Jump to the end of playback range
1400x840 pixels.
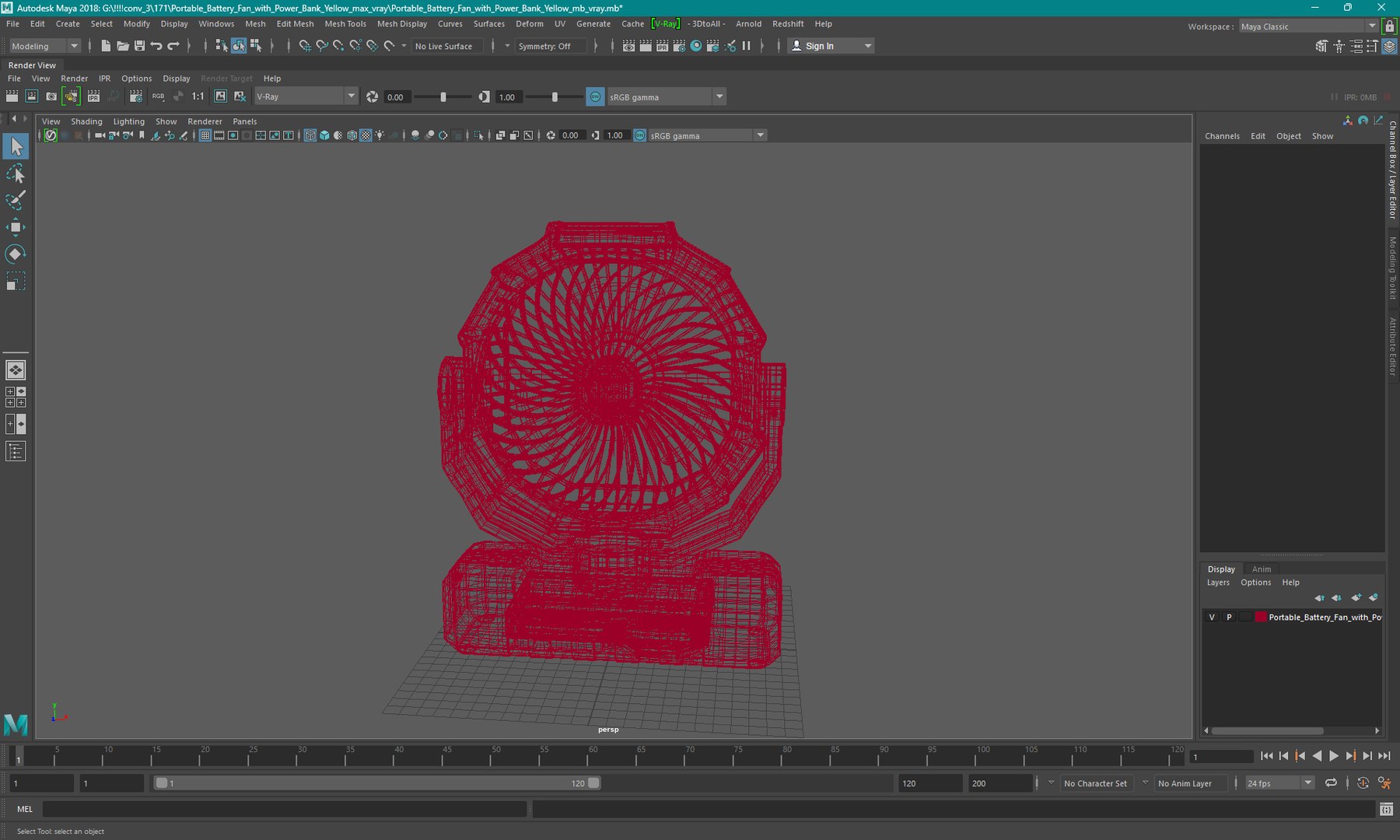click(x=1384, y=756)
